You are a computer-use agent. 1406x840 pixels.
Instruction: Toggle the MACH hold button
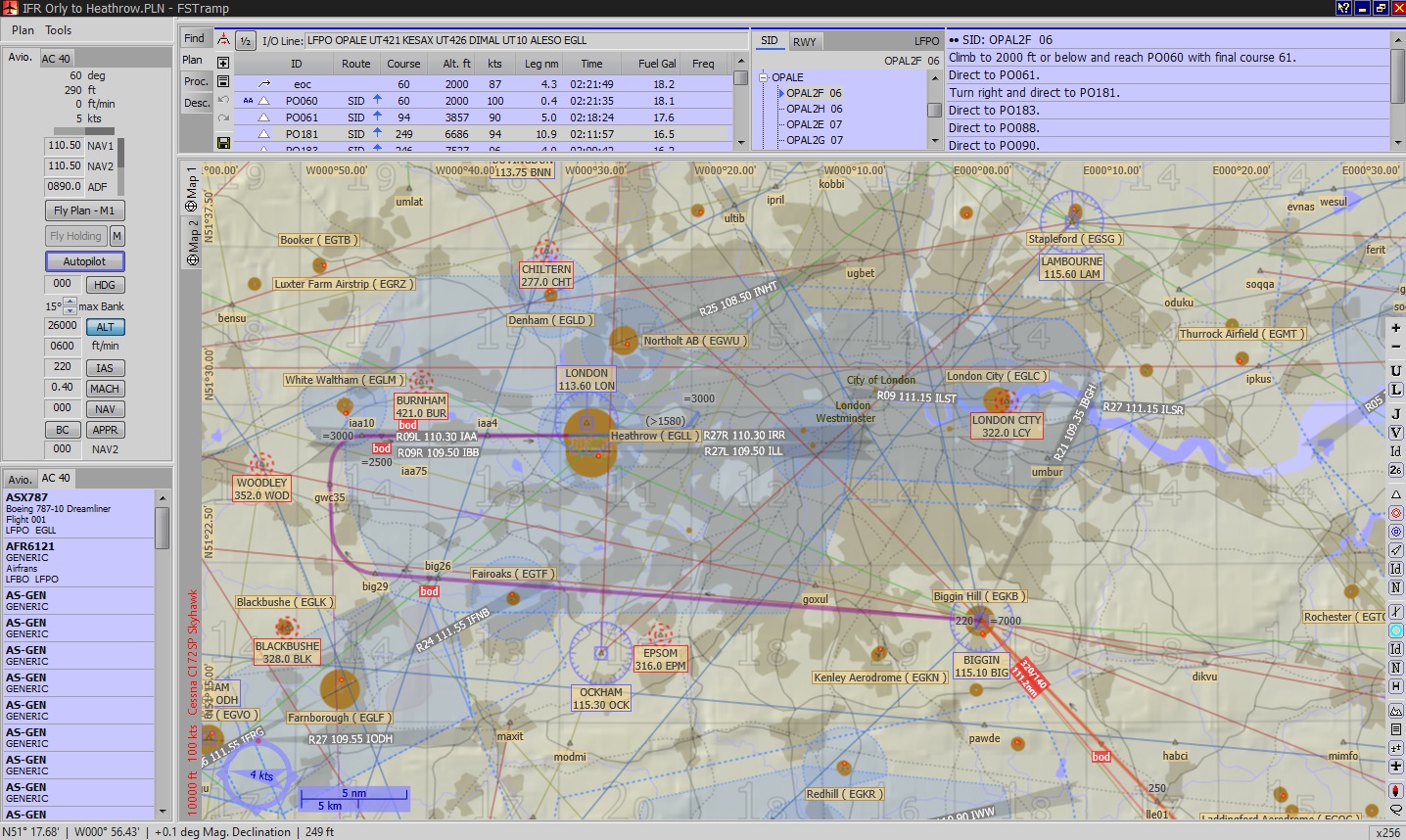pyautogui.click(x=105, y=389)
